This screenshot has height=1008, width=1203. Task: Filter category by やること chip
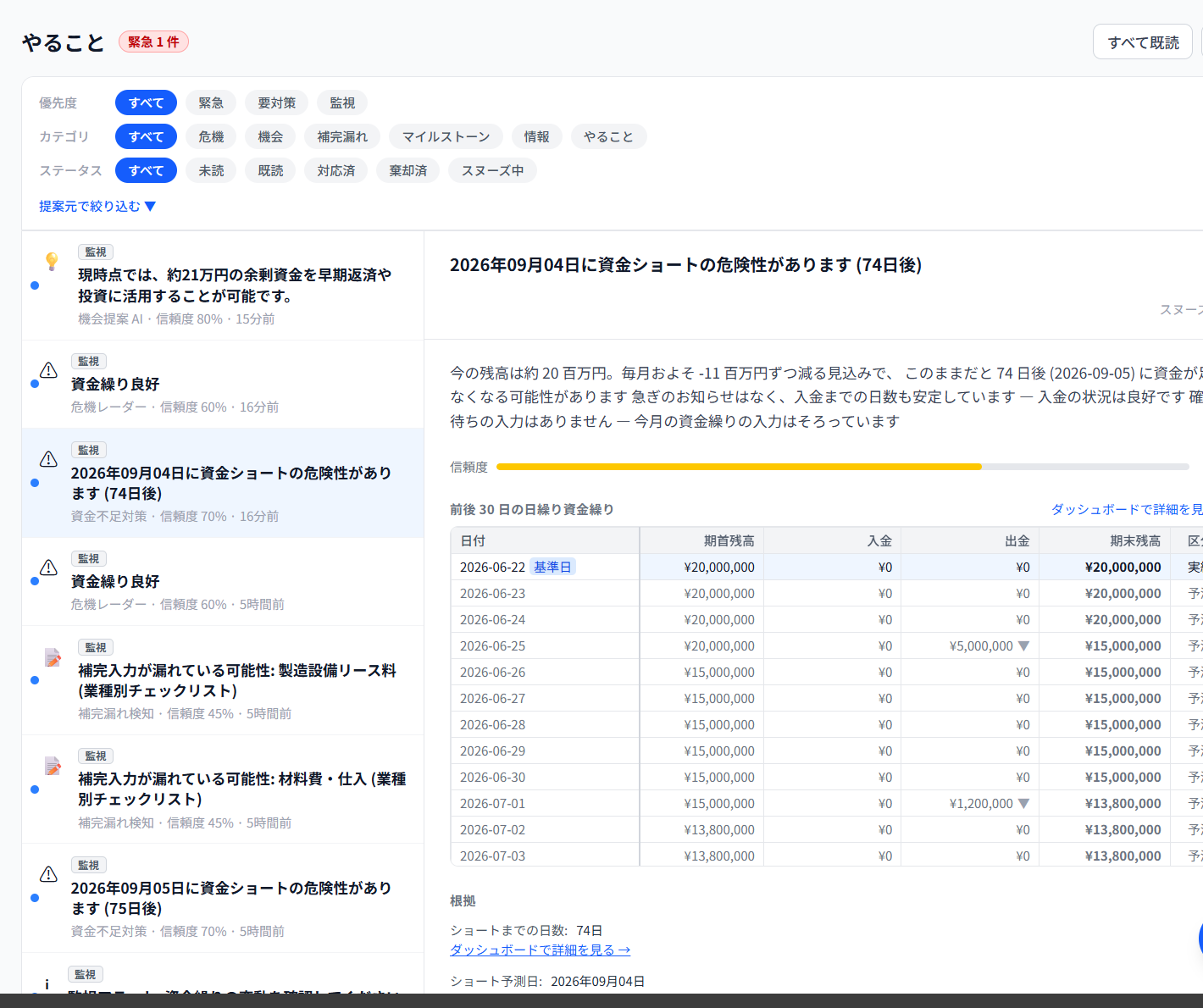[x=608, y=136]
